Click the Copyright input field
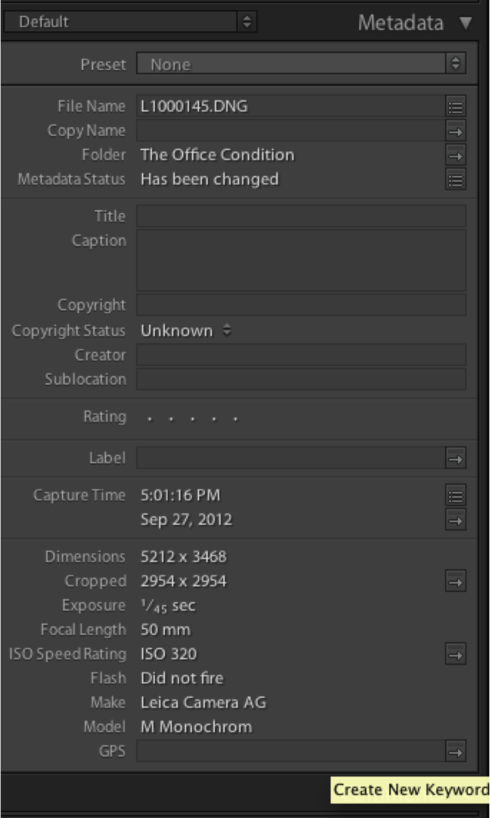The image size is (490, 818). 301,305
